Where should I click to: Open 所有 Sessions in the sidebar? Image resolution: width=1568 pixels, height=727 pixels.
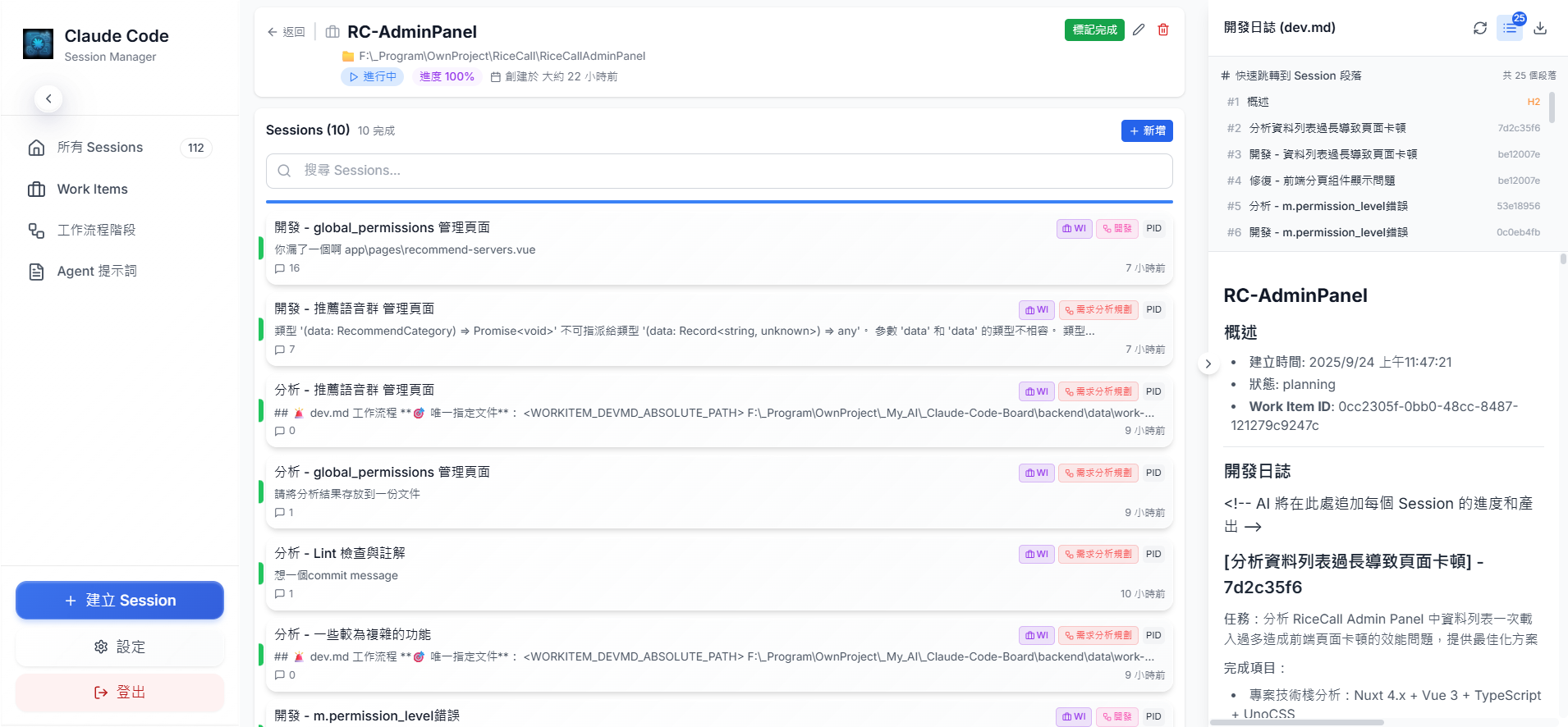(120, 148)
